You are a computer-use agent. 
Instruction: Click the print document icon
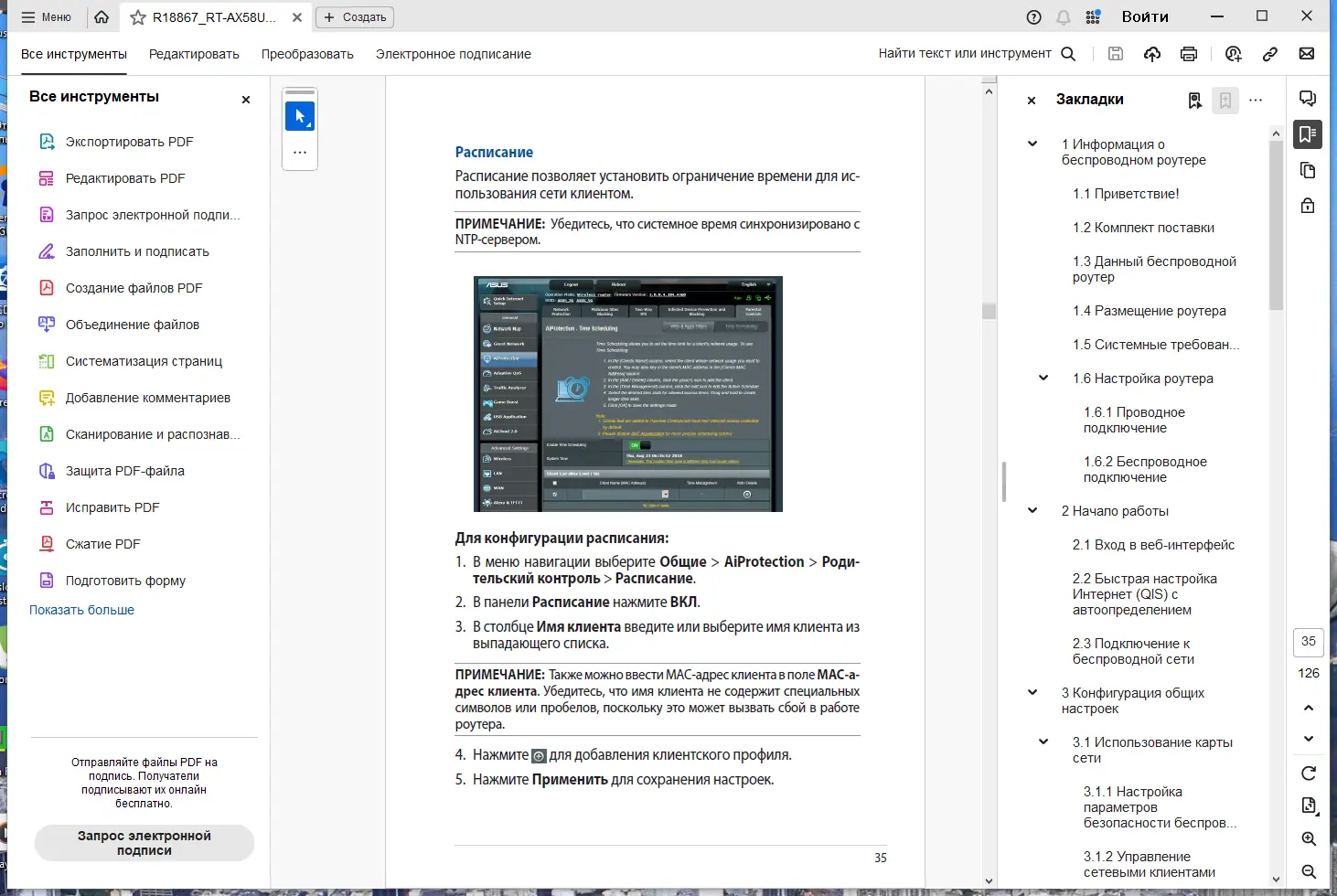[1188, 54]
